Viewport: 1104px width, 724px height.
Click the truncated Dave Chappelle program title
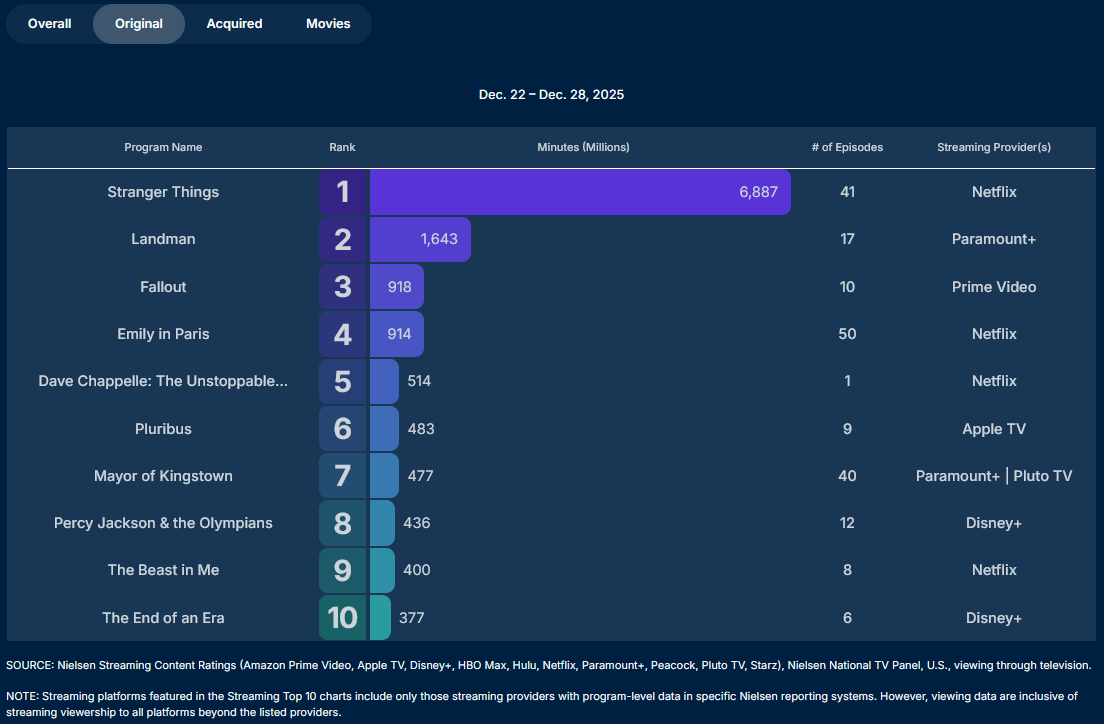[x=163, y=381]
